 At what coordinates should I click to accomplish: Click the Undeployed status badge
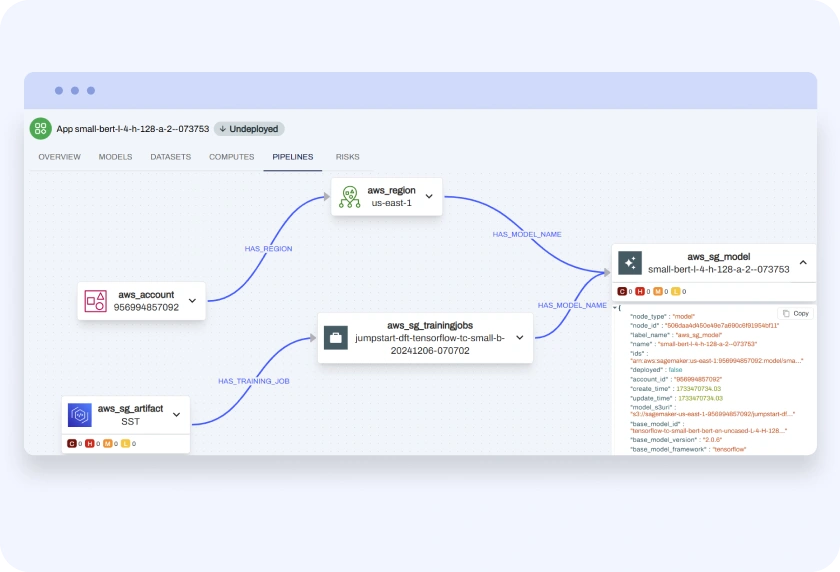click(249, 129)
